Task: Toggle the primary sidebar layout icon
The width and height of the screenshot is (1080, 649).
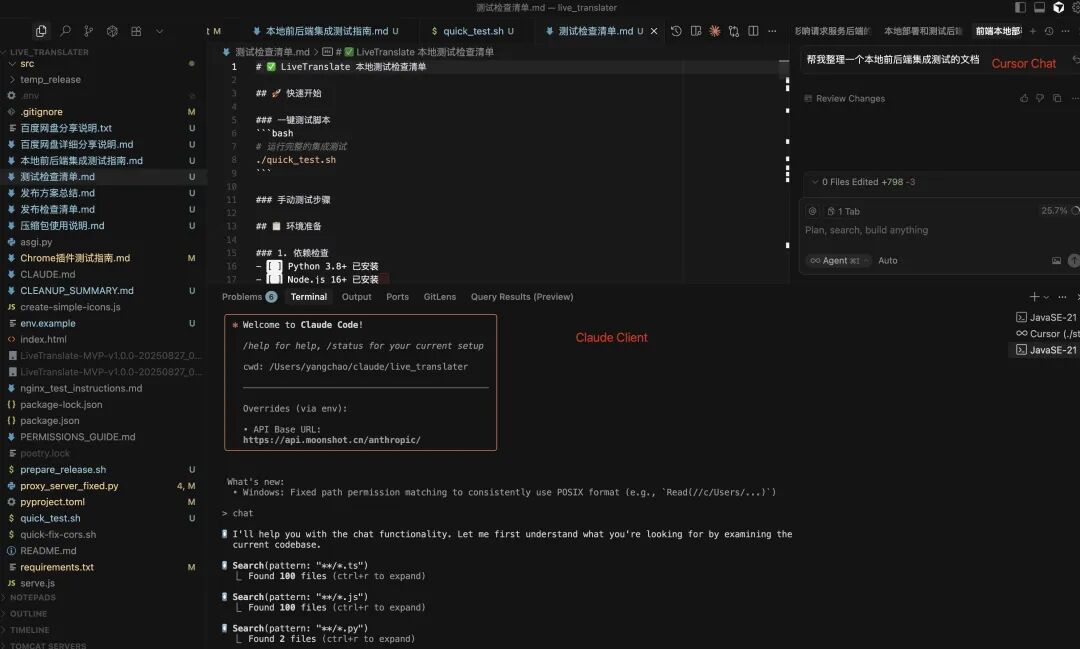Action: 1020,8
